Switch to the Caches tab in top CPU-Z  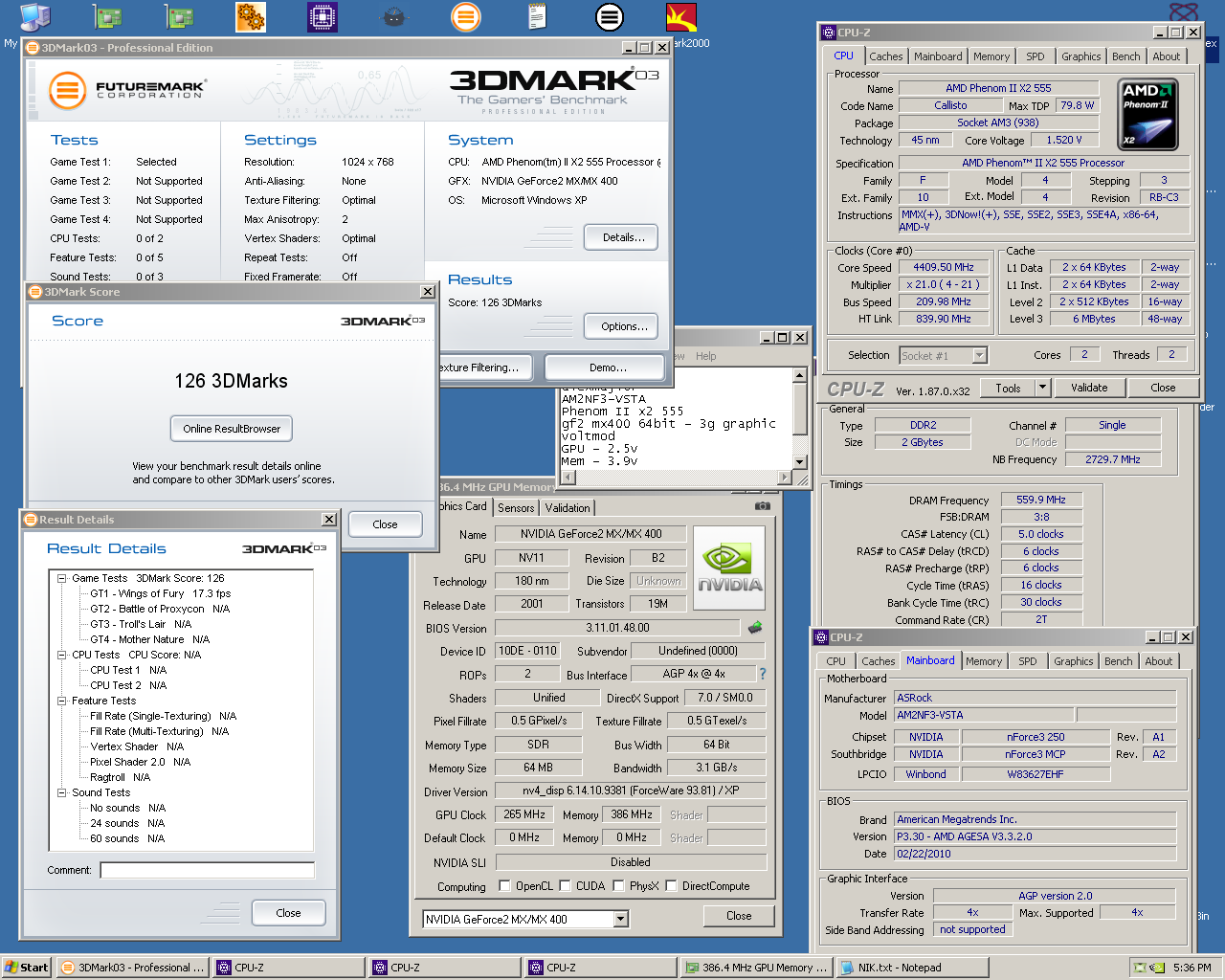[886, 56]
